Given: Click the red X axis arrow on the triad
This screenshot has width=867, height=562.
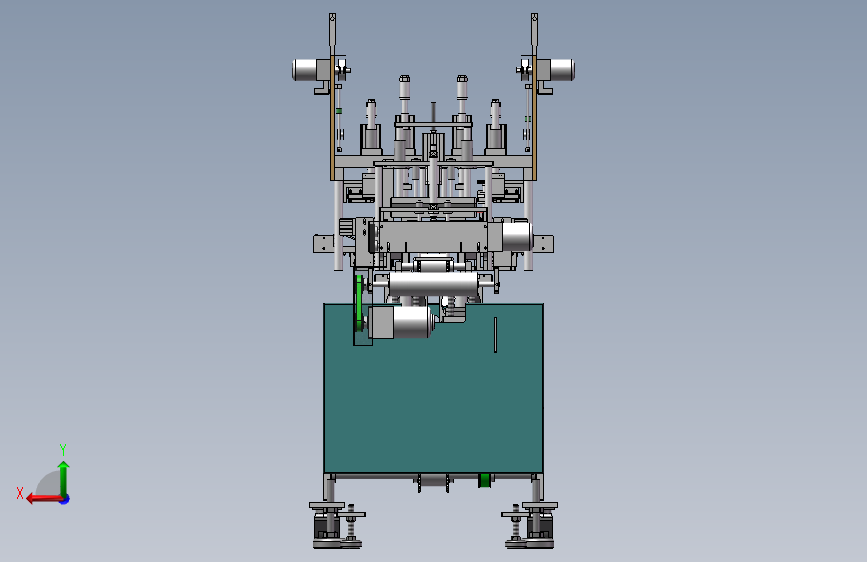Looking at the screenshot, I should pos(43,499).
